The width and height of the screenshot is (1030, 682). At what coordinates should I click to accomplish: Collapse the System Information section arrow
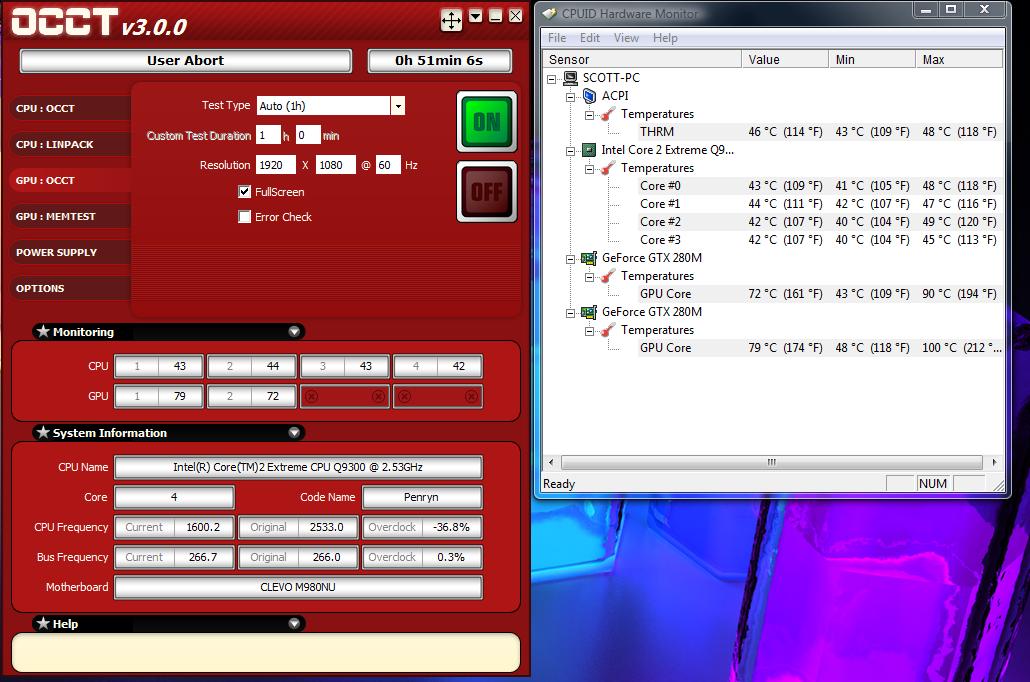tap(294, 432)
